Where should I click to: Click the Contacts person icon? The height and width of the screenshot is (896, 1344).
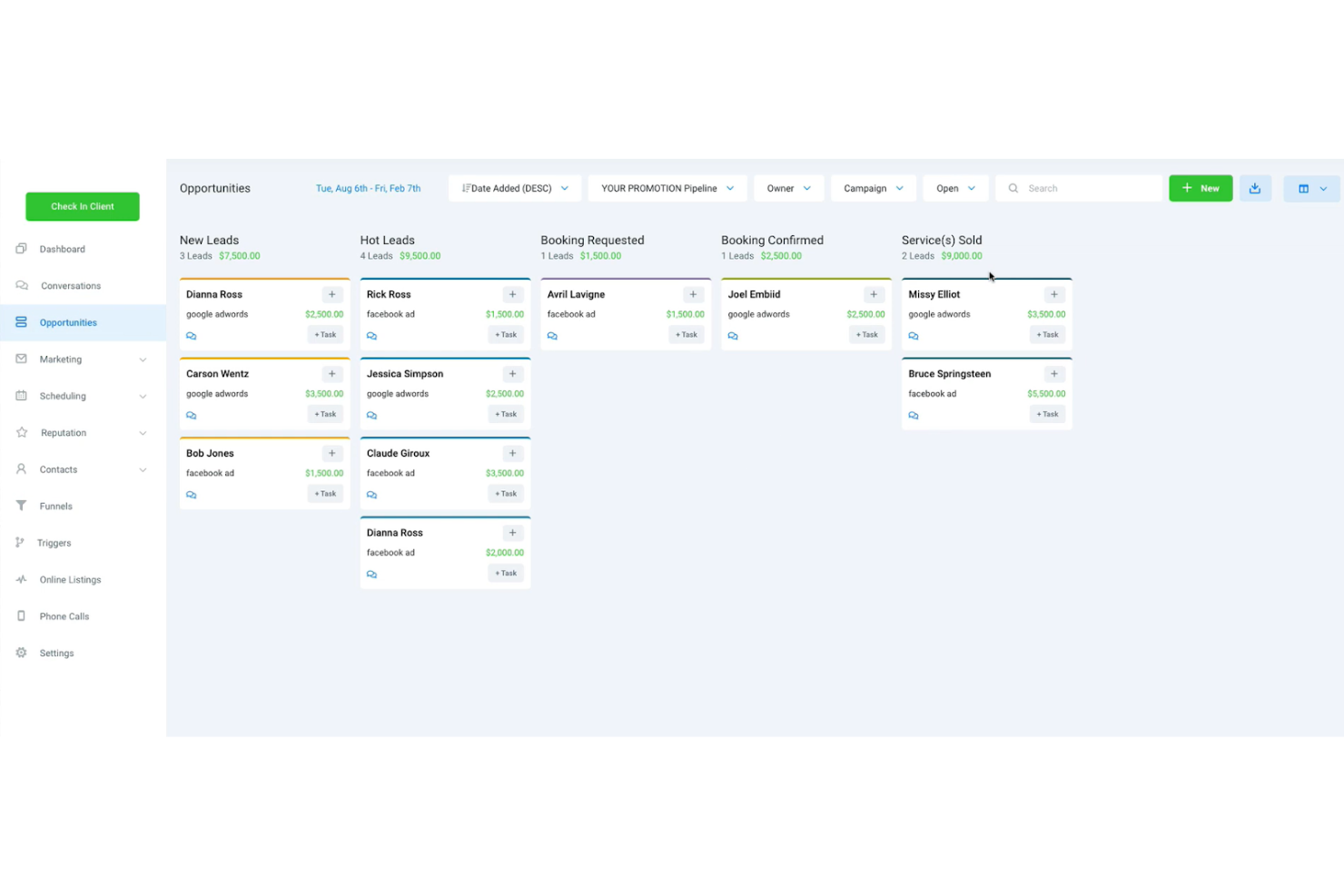(21, 469)
